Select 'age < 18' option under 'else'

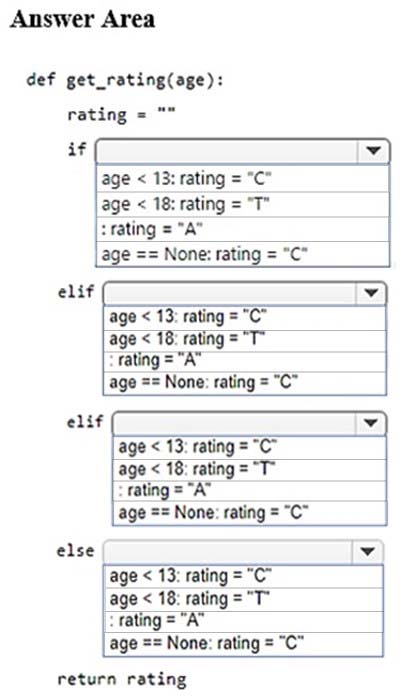(x=243, y=599)
